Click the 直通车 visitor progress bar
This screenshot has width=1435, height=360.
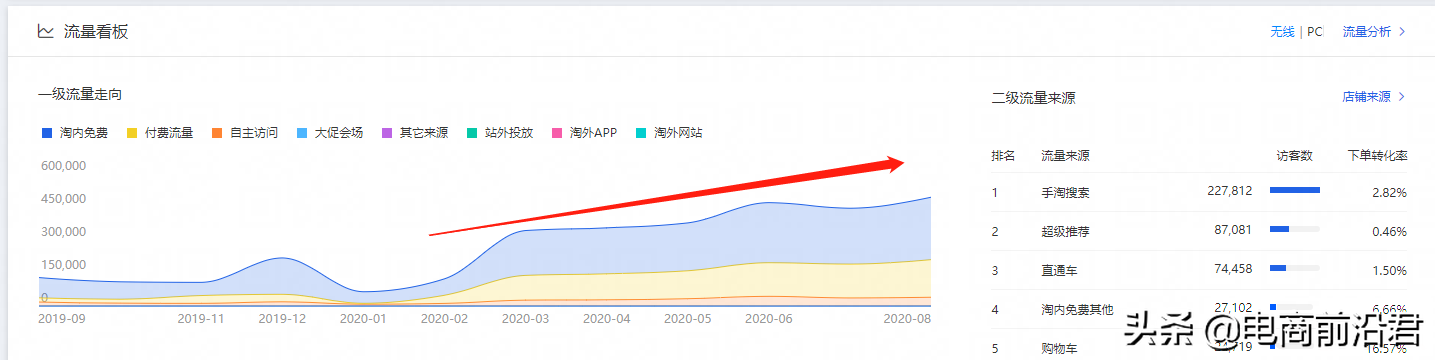click(1295, 268)
